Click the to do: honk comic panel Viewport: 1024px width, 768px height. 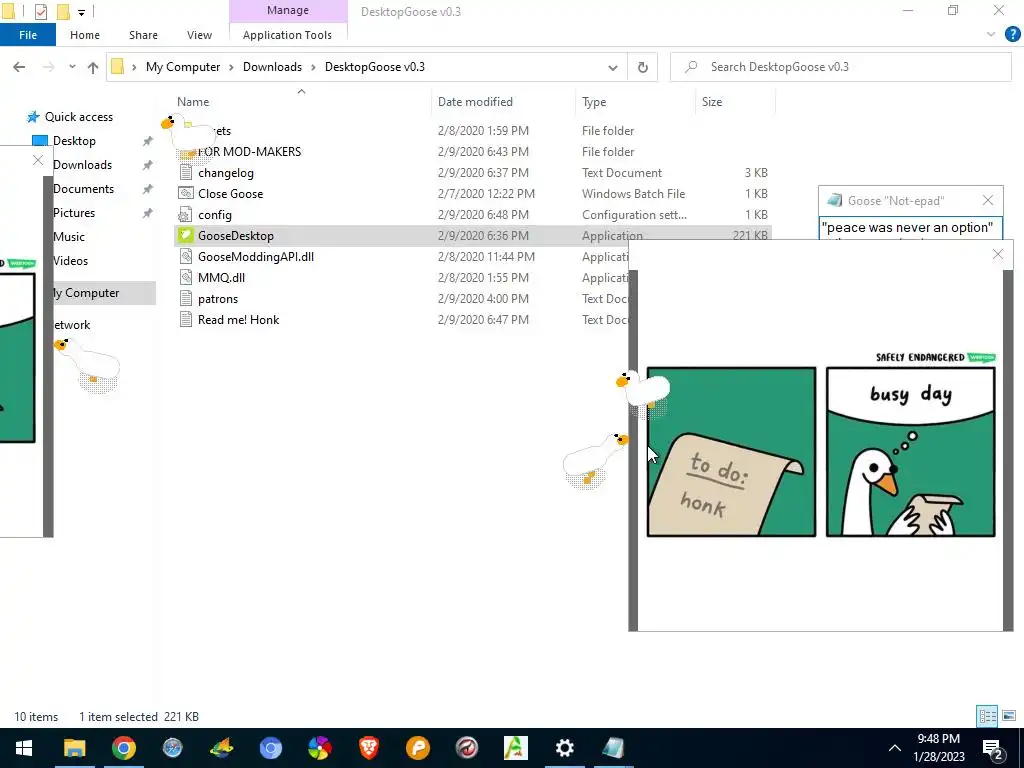[x=731, y=452]
